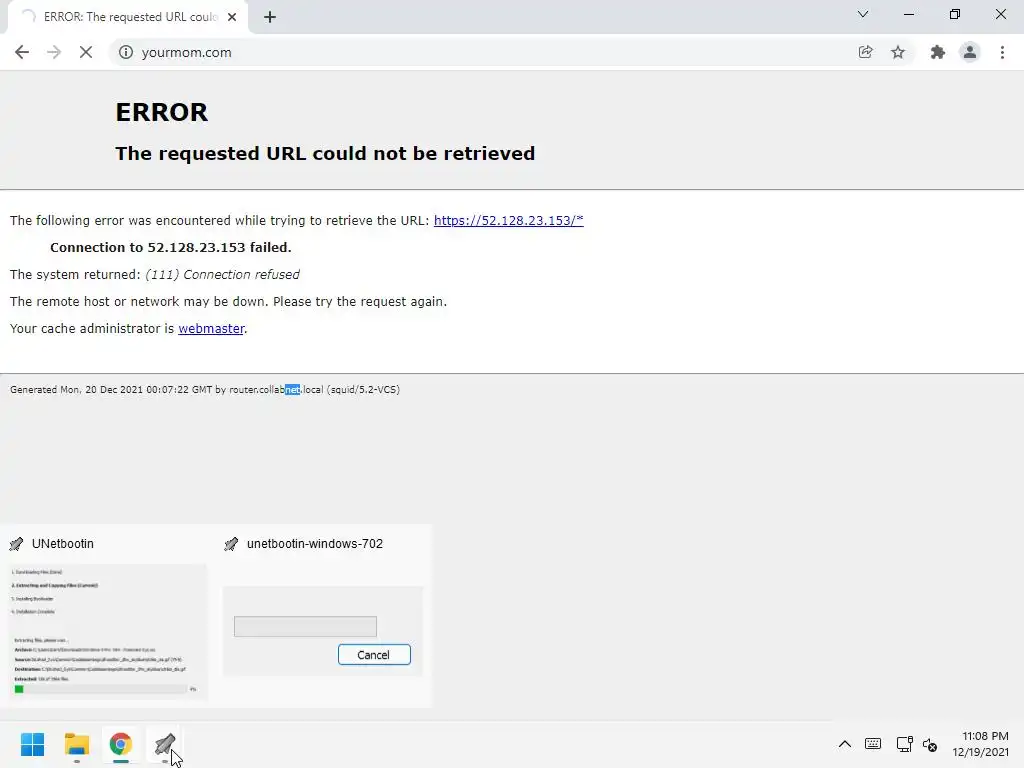Share this page icon
Image resolution: width=1024 pixels, height=768 pixels.
pyautogui.click(x=865, y=52)
